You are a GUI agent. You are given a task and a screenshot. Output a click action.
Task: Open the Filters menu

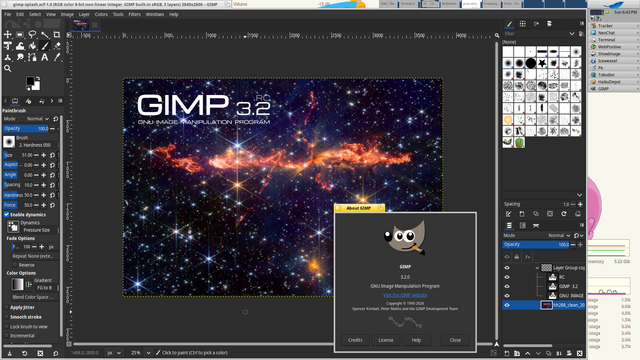click(134, 14)
